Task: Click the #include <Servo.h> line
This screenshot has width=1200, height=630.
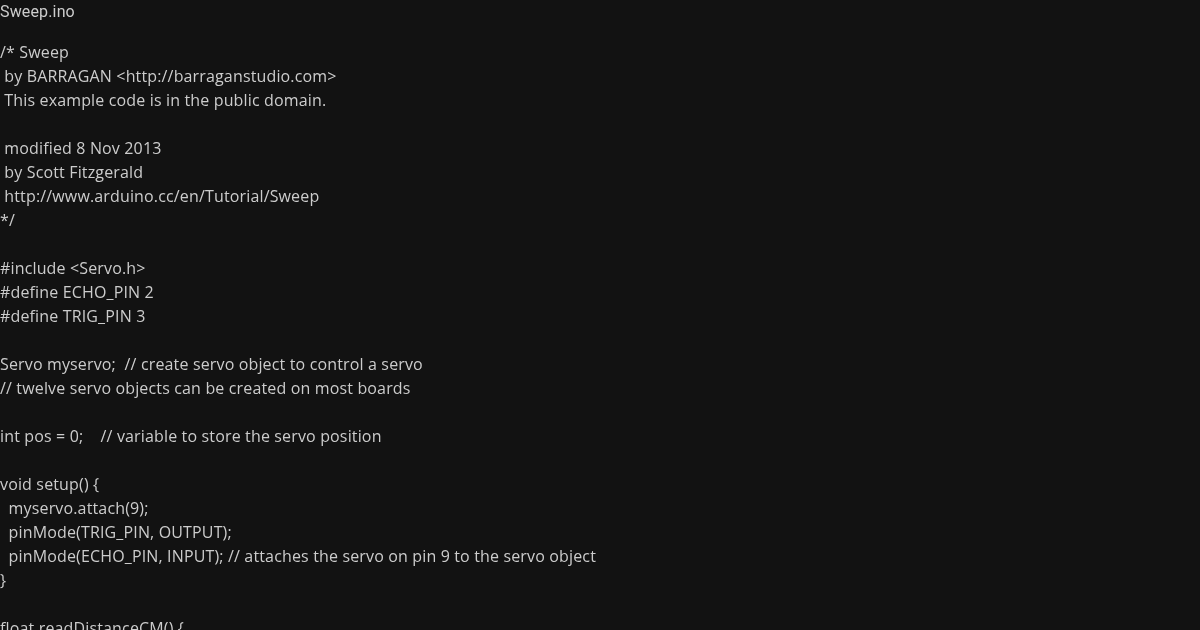Action: [73, 268]
